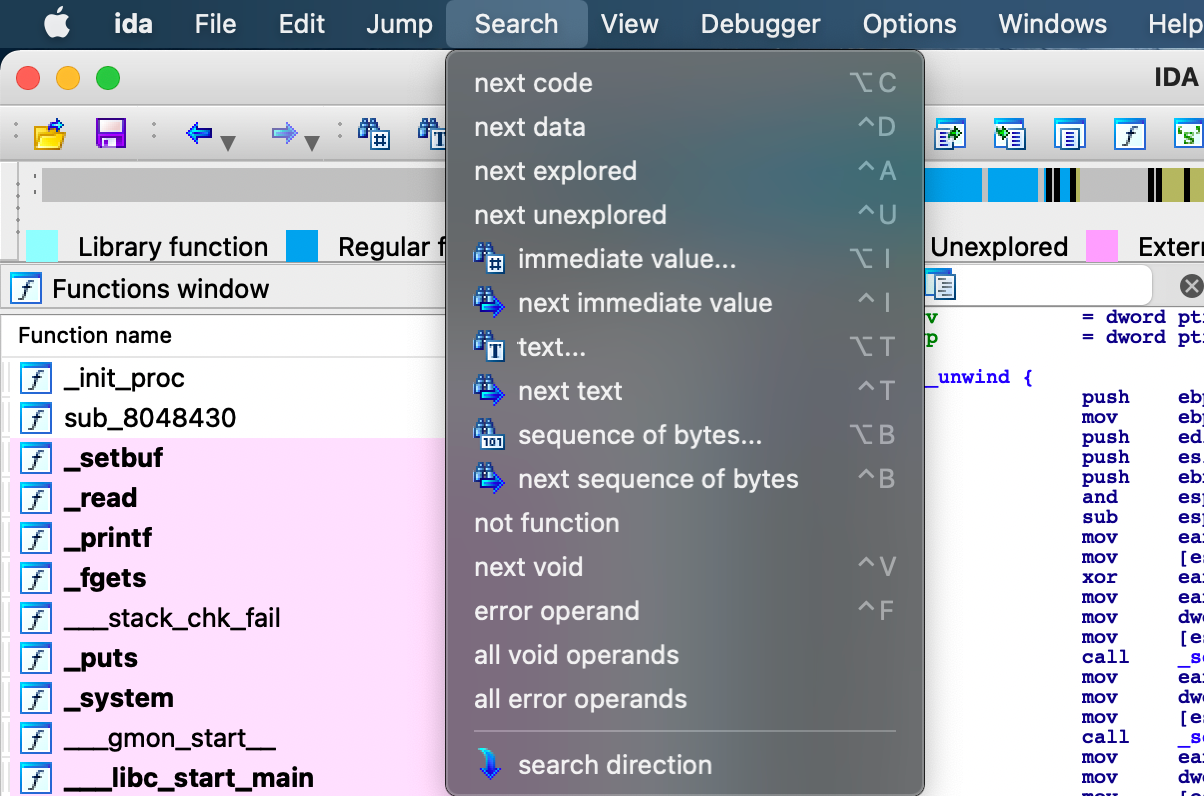
Task: Click the pink External symbol legend swatch
Action: [1102, 246]
